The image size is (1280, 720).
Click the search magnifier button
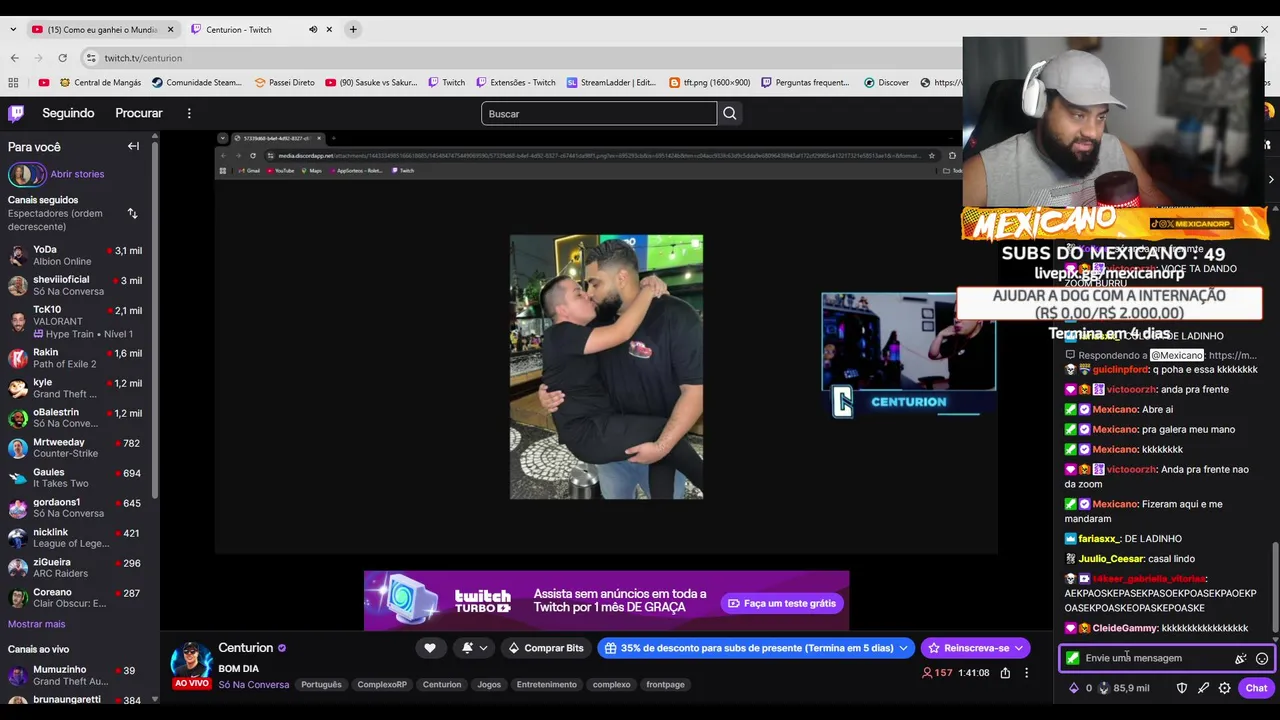tap(730, 113)
